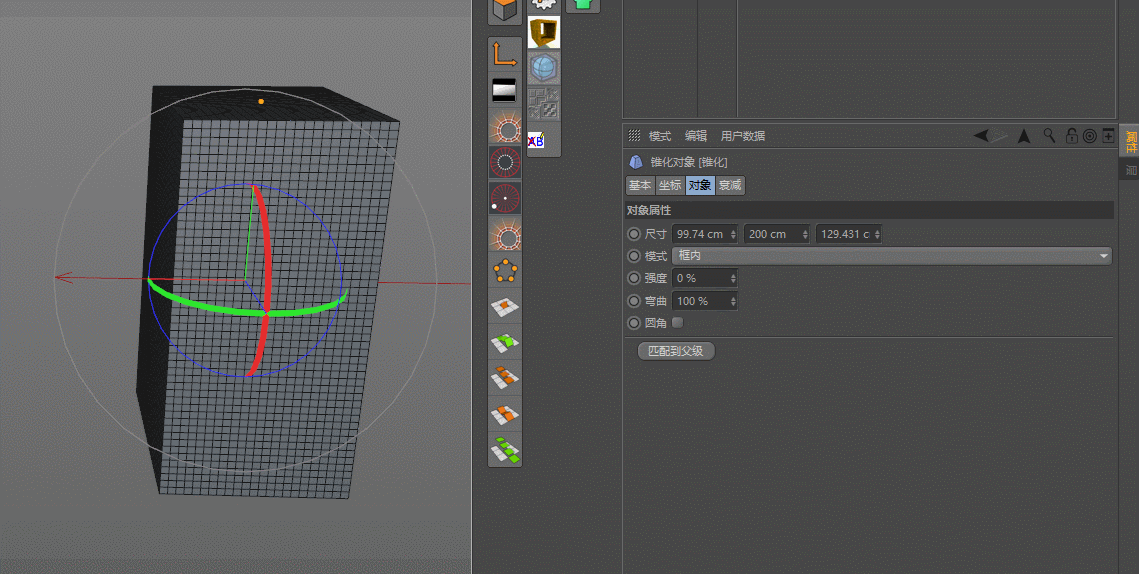Select the red radial icon with white ring
The height and width of the screenshot is (574, 1139).
504,163
